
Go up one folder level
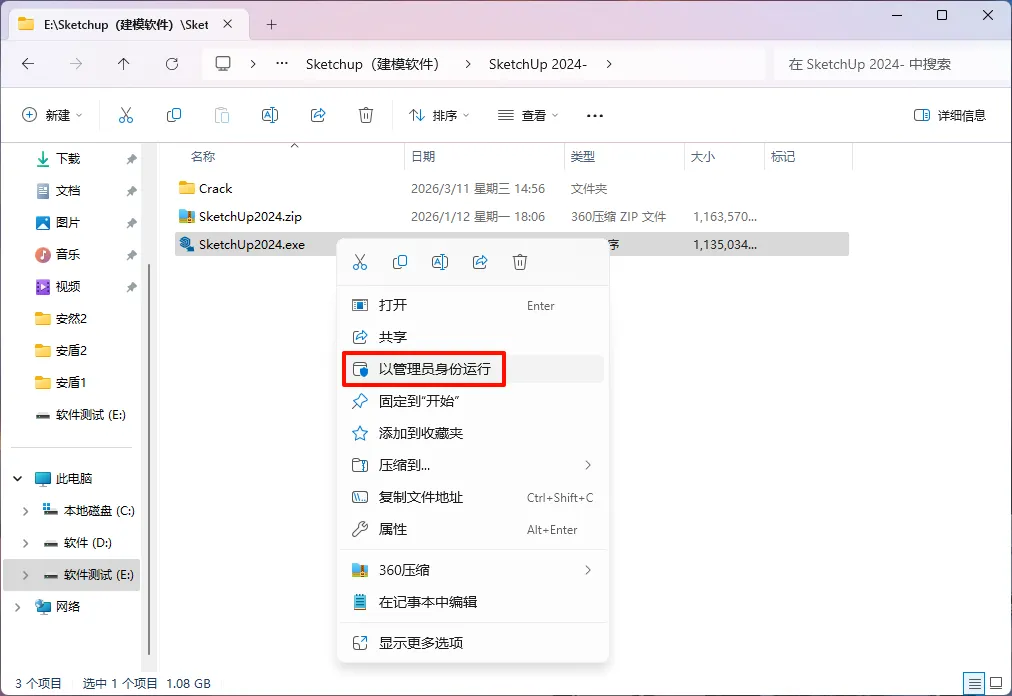[x=123, y=64]
